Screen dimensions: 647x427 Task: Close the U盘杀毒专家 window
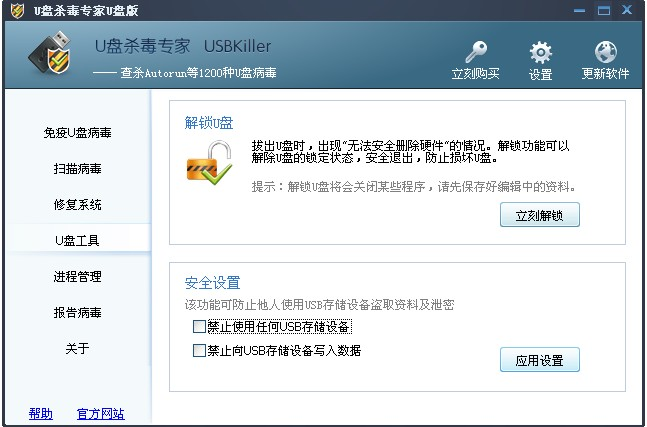pyautogui.click(x=627, y=10)
